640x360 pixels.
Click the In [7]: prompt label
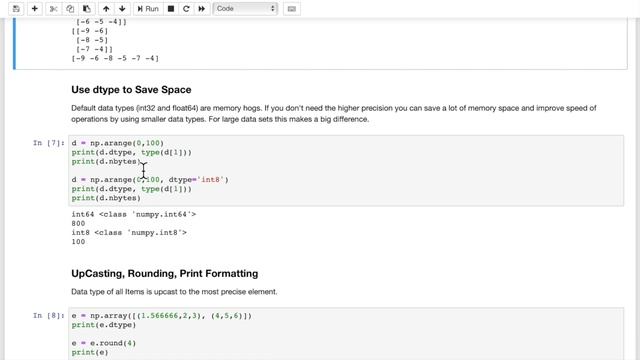pos(49,143)
